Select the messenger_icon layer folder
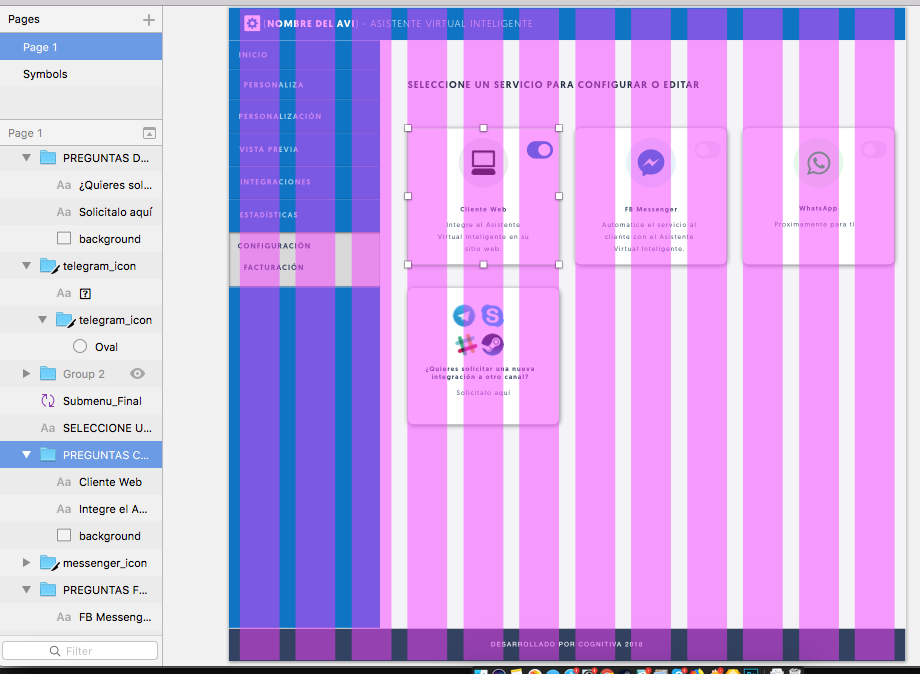This screenshot has height=674, width=920. 81,563
